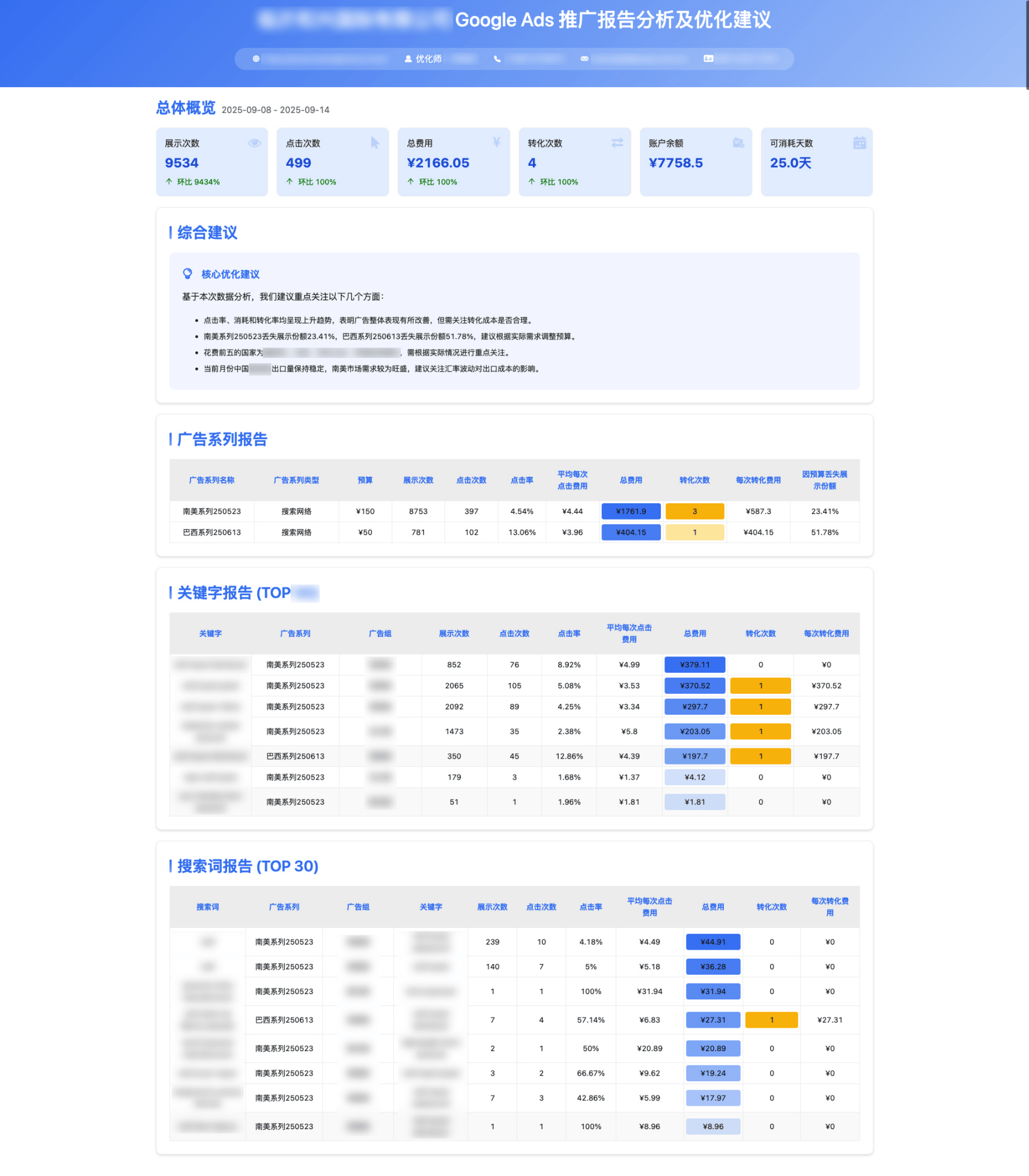Click the swap arrows icon on 转化次数 card
Viewport: 1029px width, 1176px height.
(x=617, y=143)
